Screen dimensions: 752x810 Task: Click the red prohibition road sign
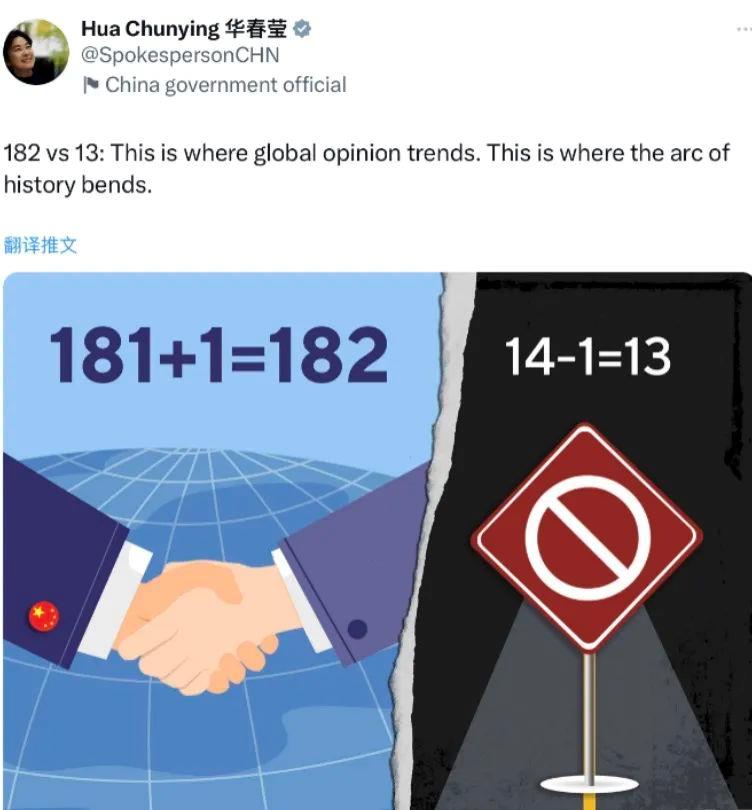[x=587, y=536]
